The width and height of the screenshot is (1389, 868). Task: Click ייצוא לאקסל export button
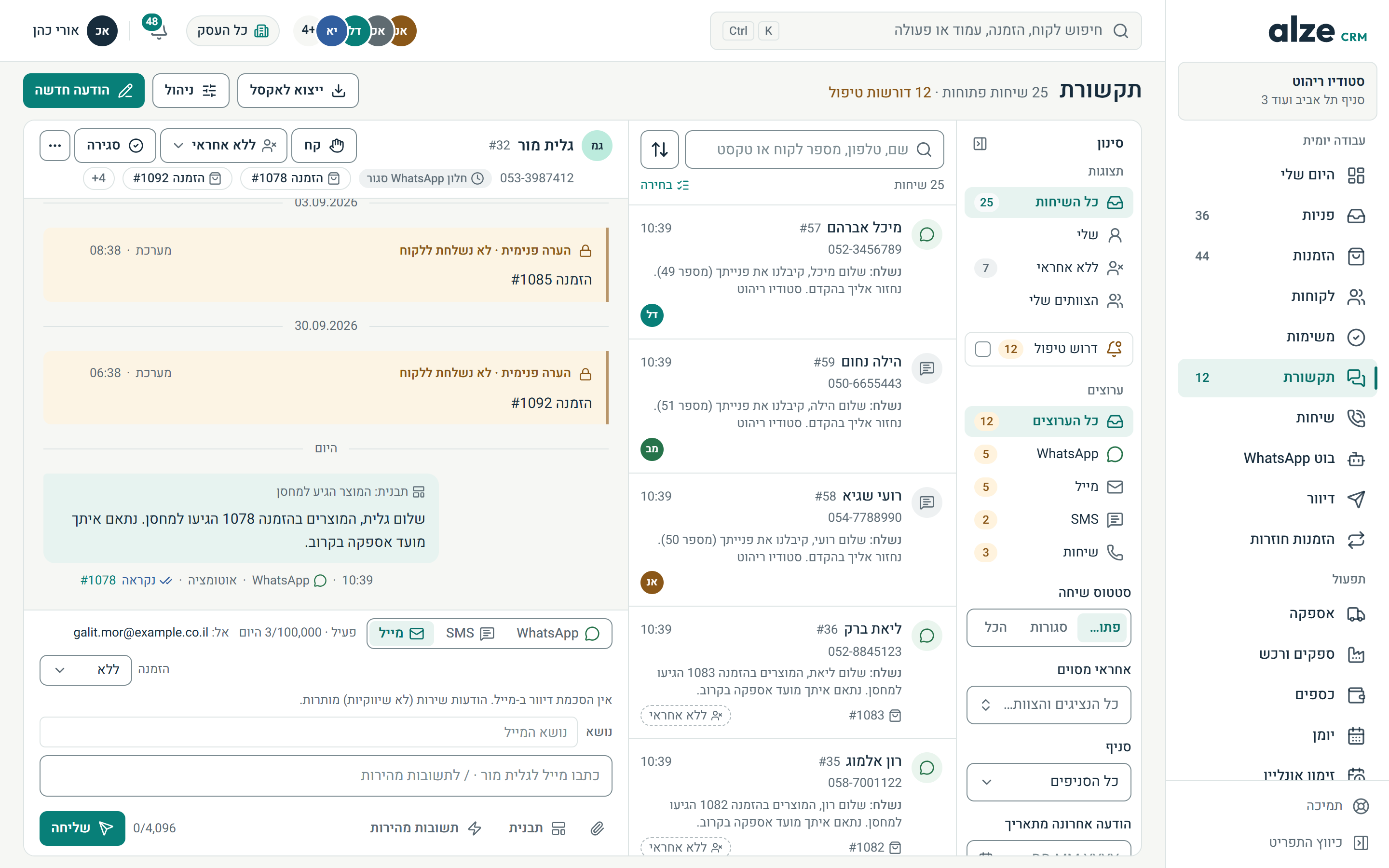298,91
